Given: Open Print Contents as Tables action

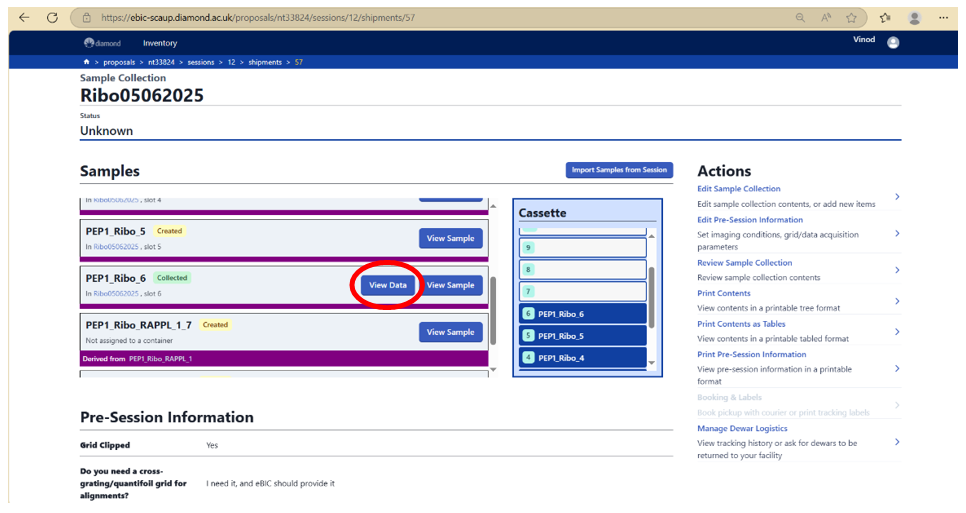Looking at the screenshot, I should point(741,324).
